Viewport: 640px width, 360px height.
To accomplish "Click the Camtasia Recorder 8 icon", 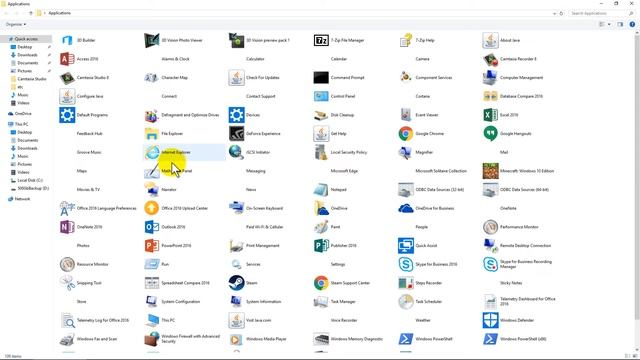I will [x=490, y=59].
